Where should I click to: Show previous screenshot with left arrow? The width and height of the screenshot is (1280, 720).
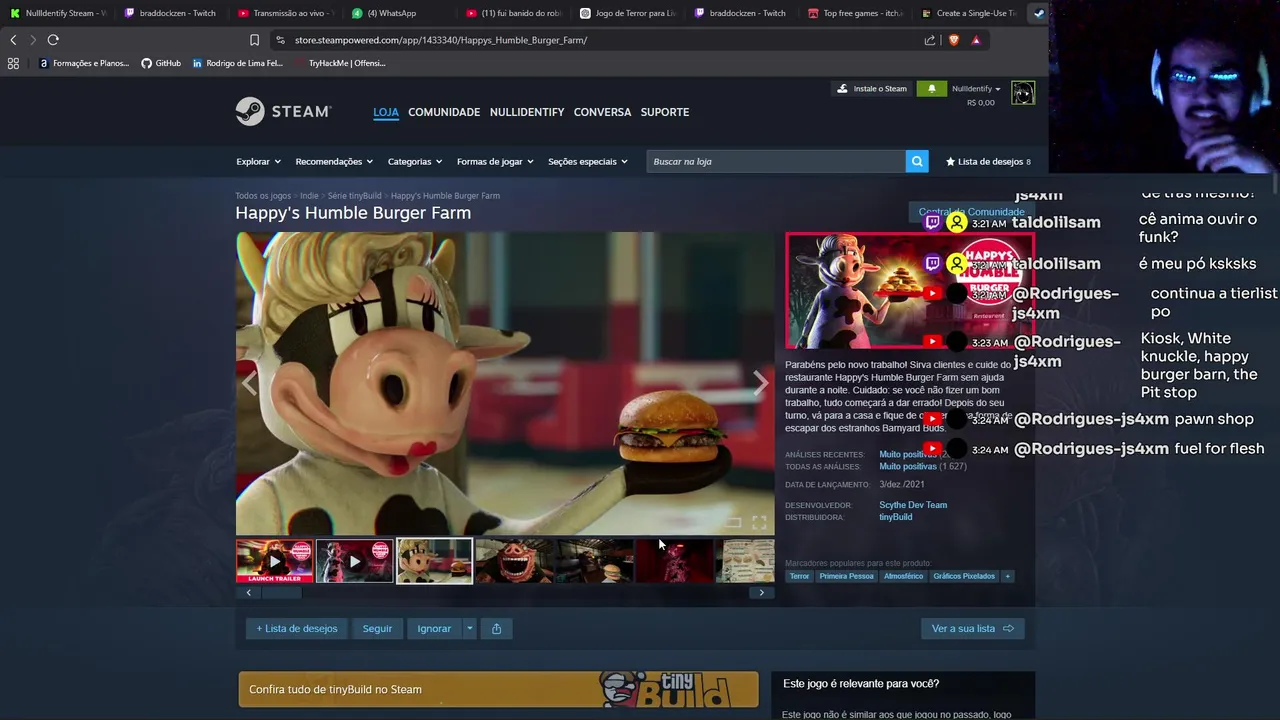click(x=249, y=384)
